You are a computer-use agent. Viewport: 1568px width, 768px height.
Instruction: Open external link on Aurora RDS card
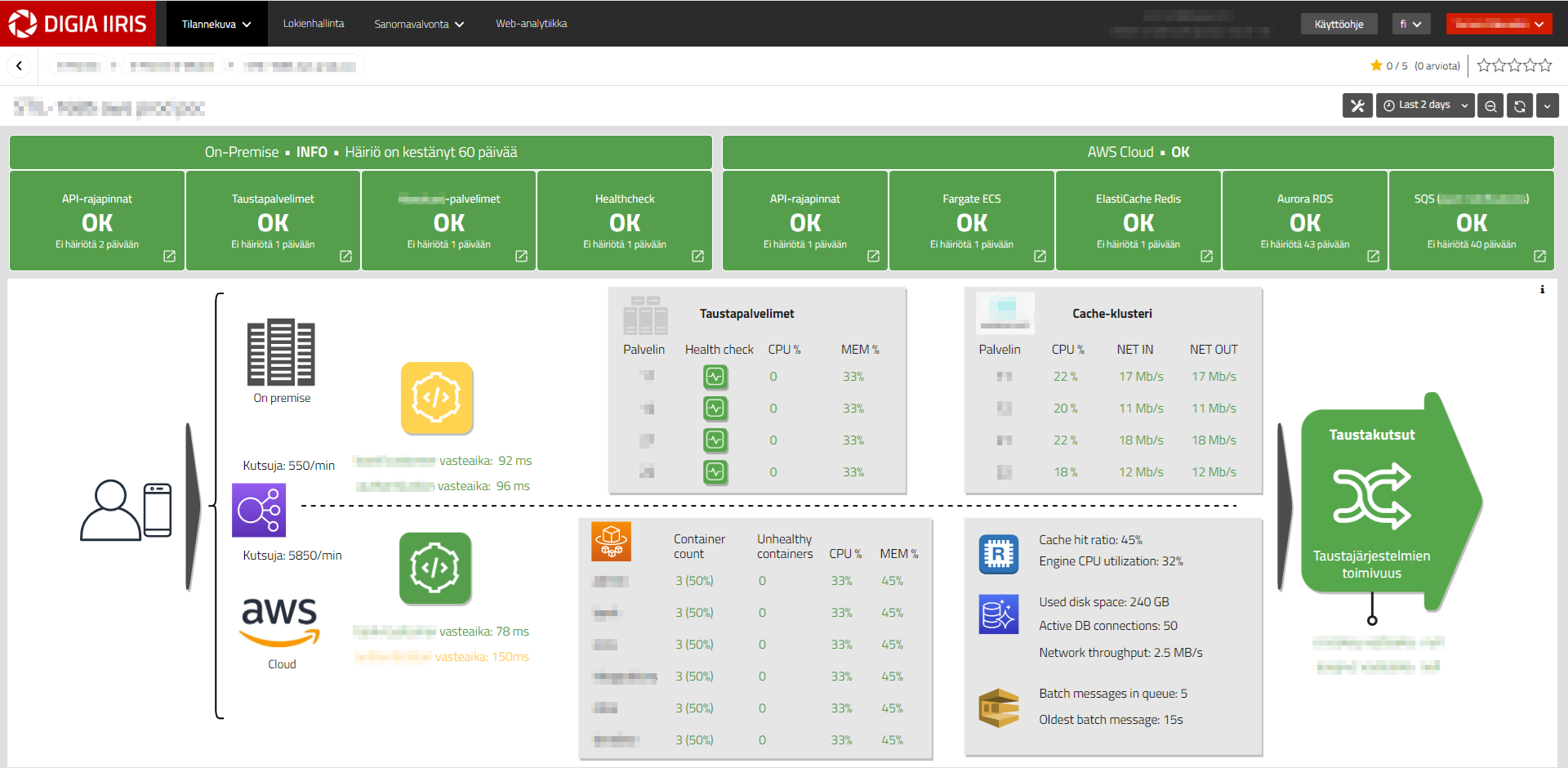(1373, 256)
